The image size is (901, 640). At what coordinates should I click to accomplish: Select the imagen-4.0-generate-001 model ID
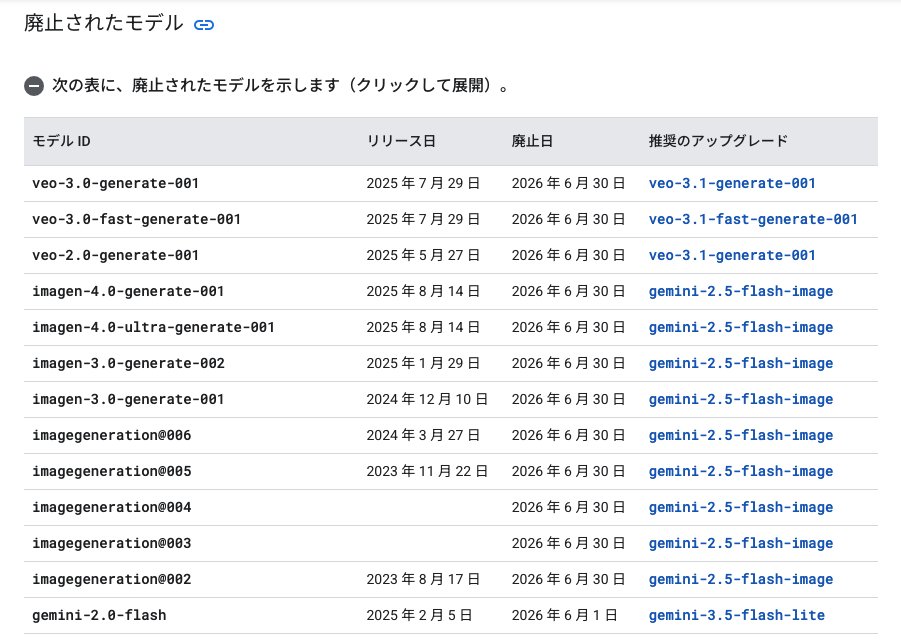[128, 291]
